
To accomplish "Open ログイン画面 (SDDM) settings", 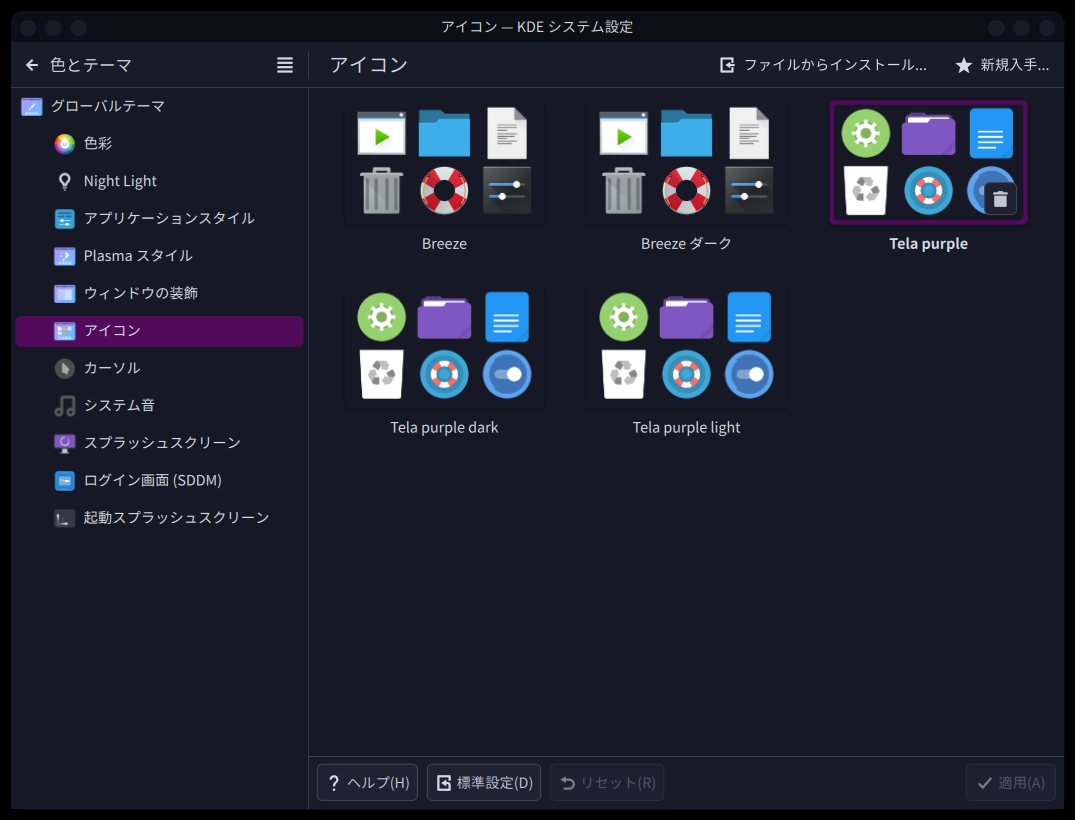I will [x=159, y=481].
